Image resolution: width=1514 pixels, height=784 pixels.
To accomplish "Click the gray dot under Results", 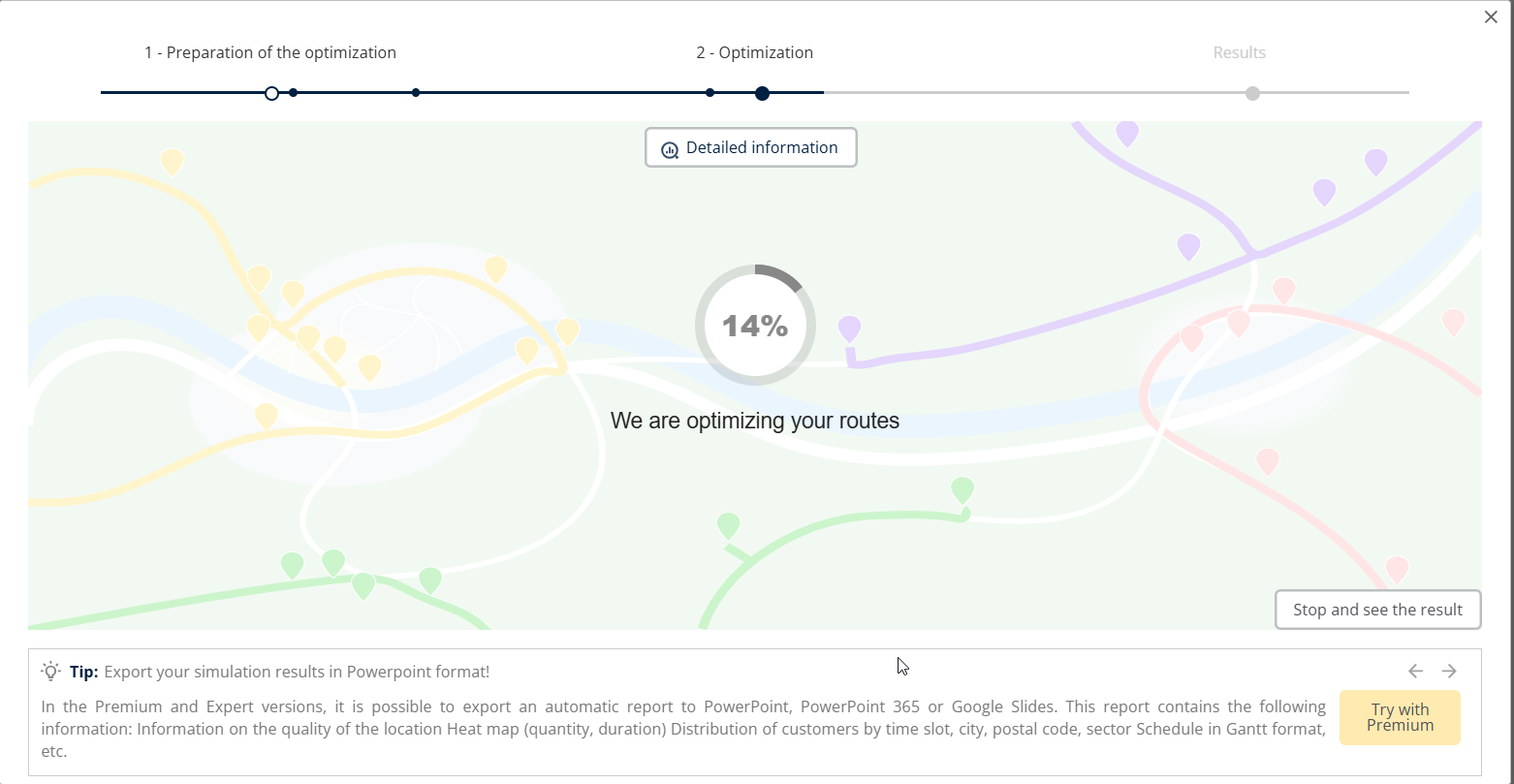I will pos(1252,93).
